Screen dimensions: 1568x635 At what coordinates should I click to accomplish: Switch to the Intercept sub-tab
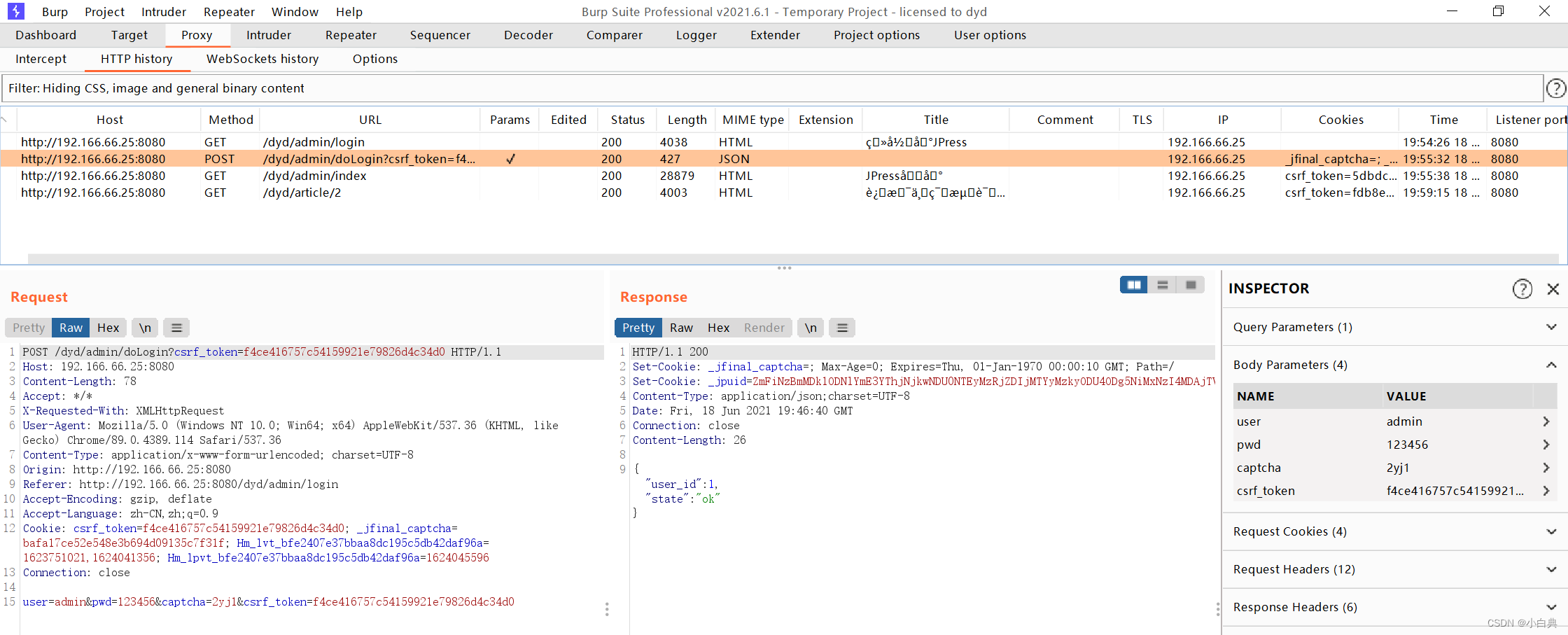click(x=41, y=59)
